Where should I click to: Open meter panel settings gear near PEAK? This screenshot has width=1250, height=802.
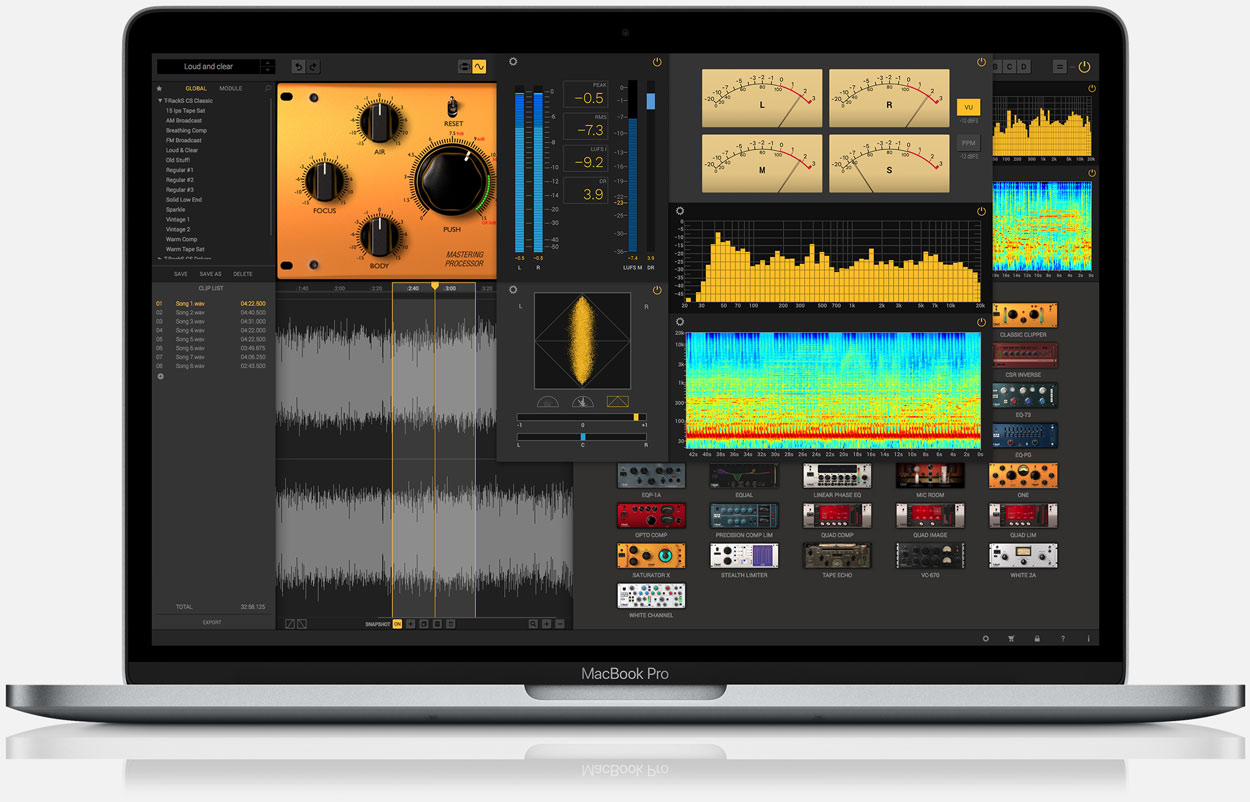click(x=513, y=62)
